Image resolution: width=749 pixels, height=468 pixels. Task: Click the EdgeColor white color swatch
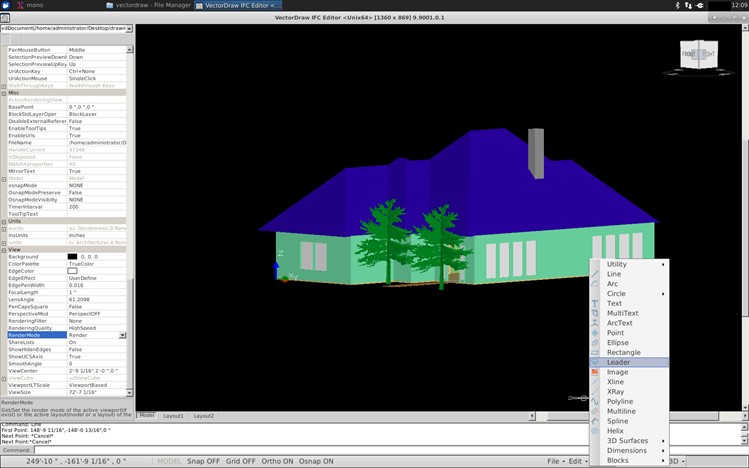click(72, 271)
